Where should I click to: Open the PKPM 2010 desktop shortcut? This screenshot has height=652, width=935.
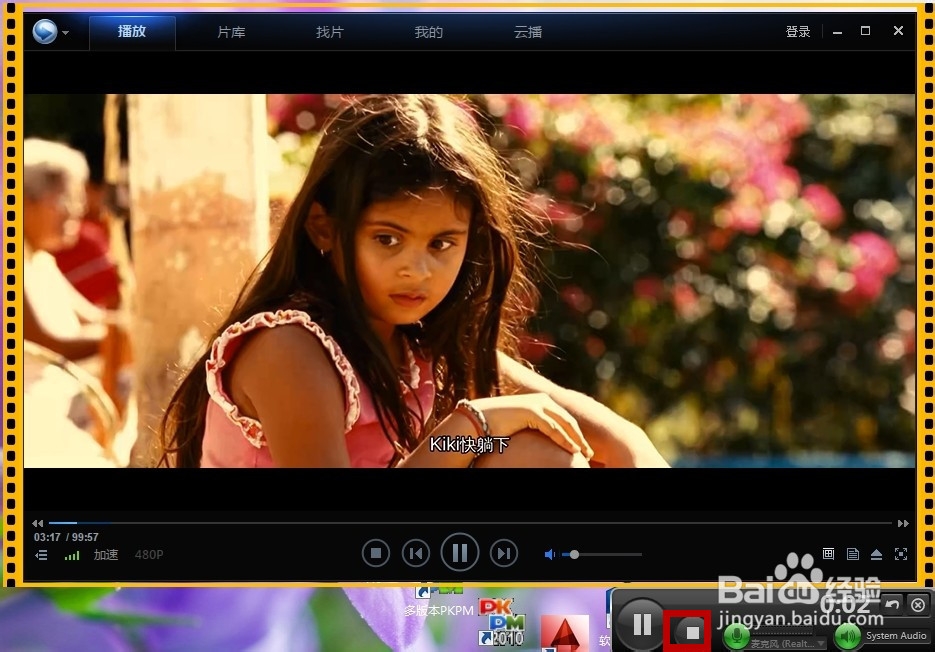(501, 623)
